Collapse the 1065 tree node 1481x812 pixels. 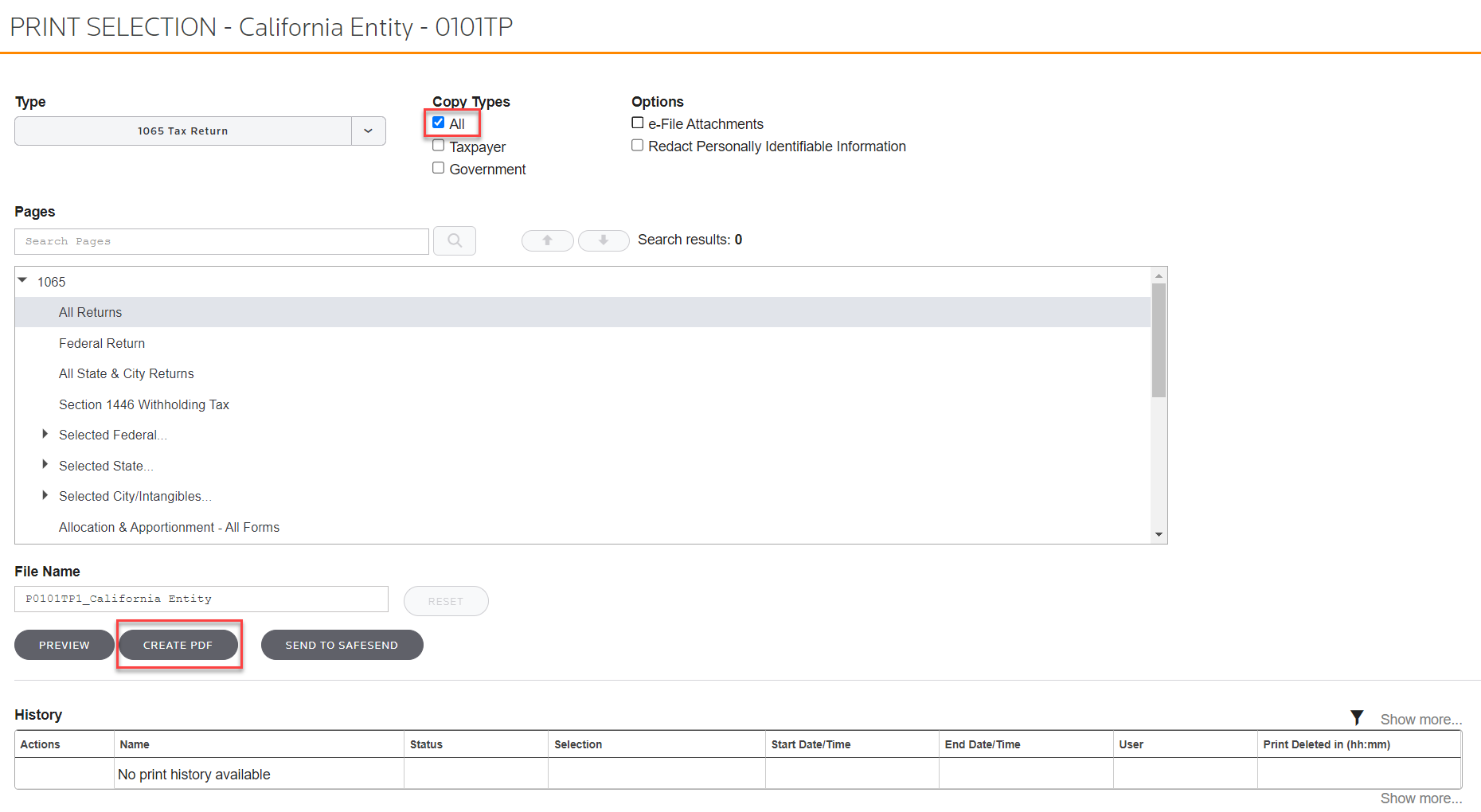[x=23, y=281]
